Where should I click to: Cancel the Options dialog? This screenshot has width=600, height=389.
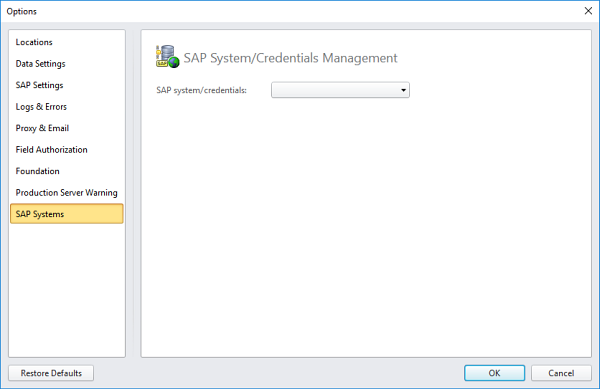(561, 373)
